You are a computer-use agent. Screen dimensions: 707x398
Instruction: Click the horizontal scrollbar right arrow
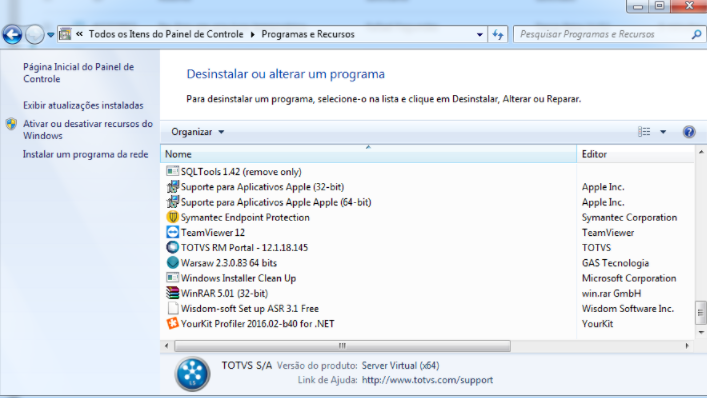687,346
